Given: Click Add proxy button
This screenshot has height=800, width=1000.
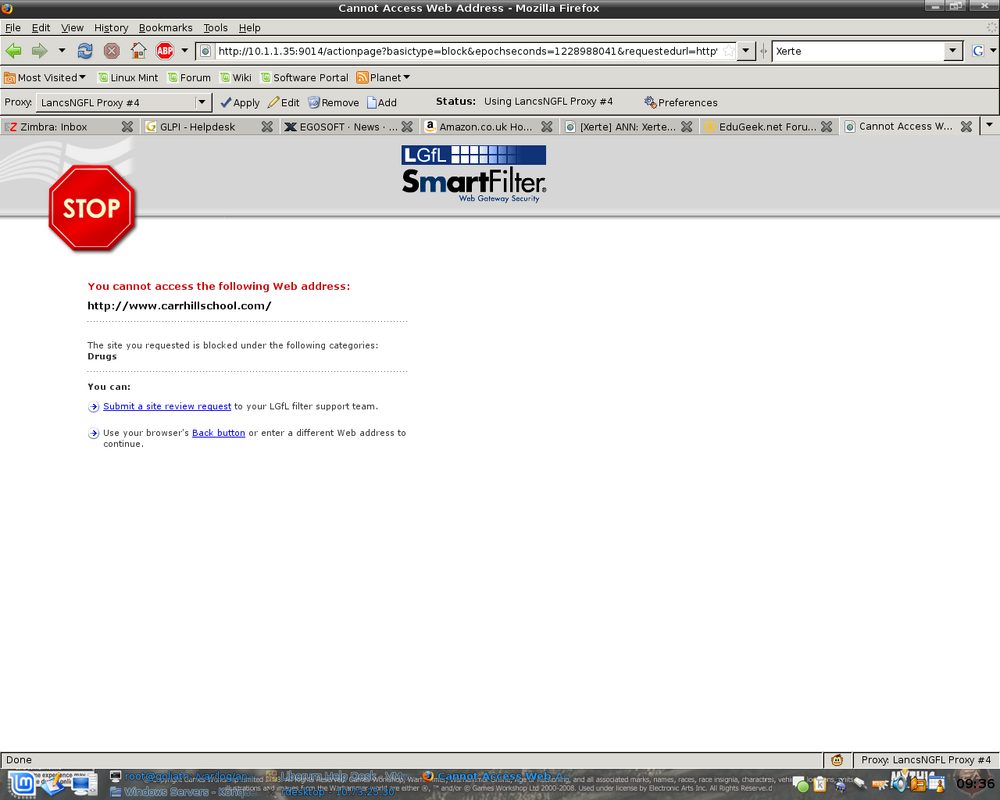Looking at the screenshot, I should [381, 102].
